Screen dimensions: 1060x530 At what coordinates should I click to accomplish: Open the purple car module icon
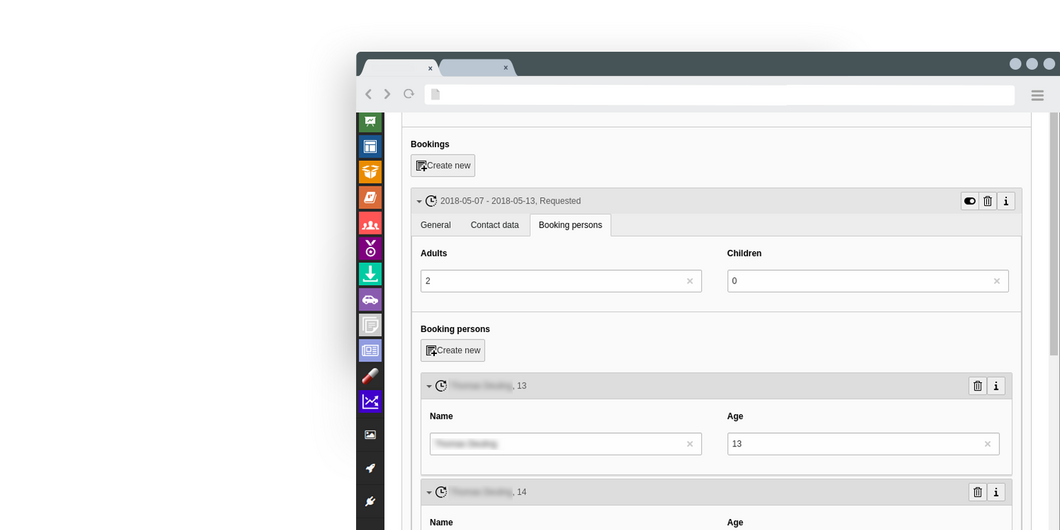(x=370, y=299)
